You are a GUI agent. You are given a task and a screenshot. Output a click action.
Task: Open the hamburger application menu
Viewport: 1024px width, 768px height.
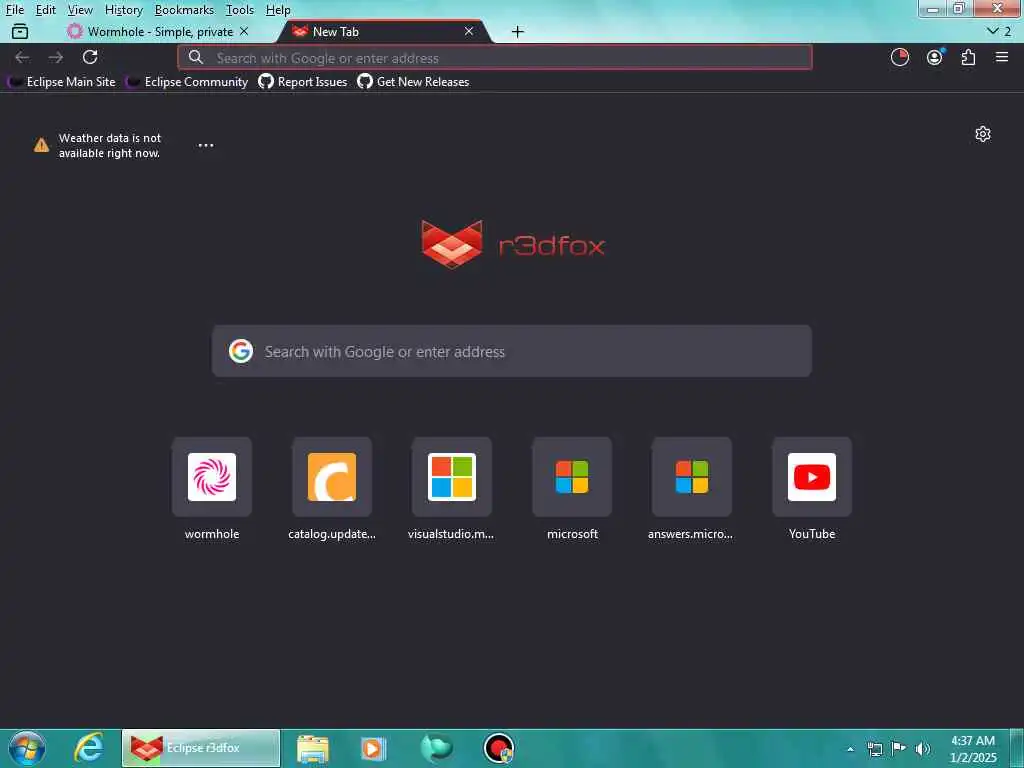click(1002, 57)
